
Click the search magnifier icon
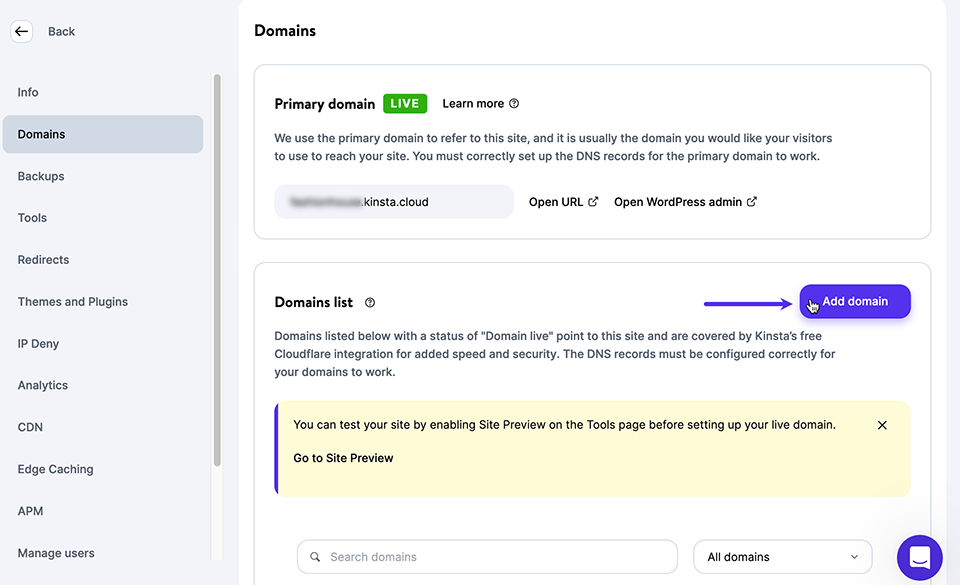click(315, 557)
